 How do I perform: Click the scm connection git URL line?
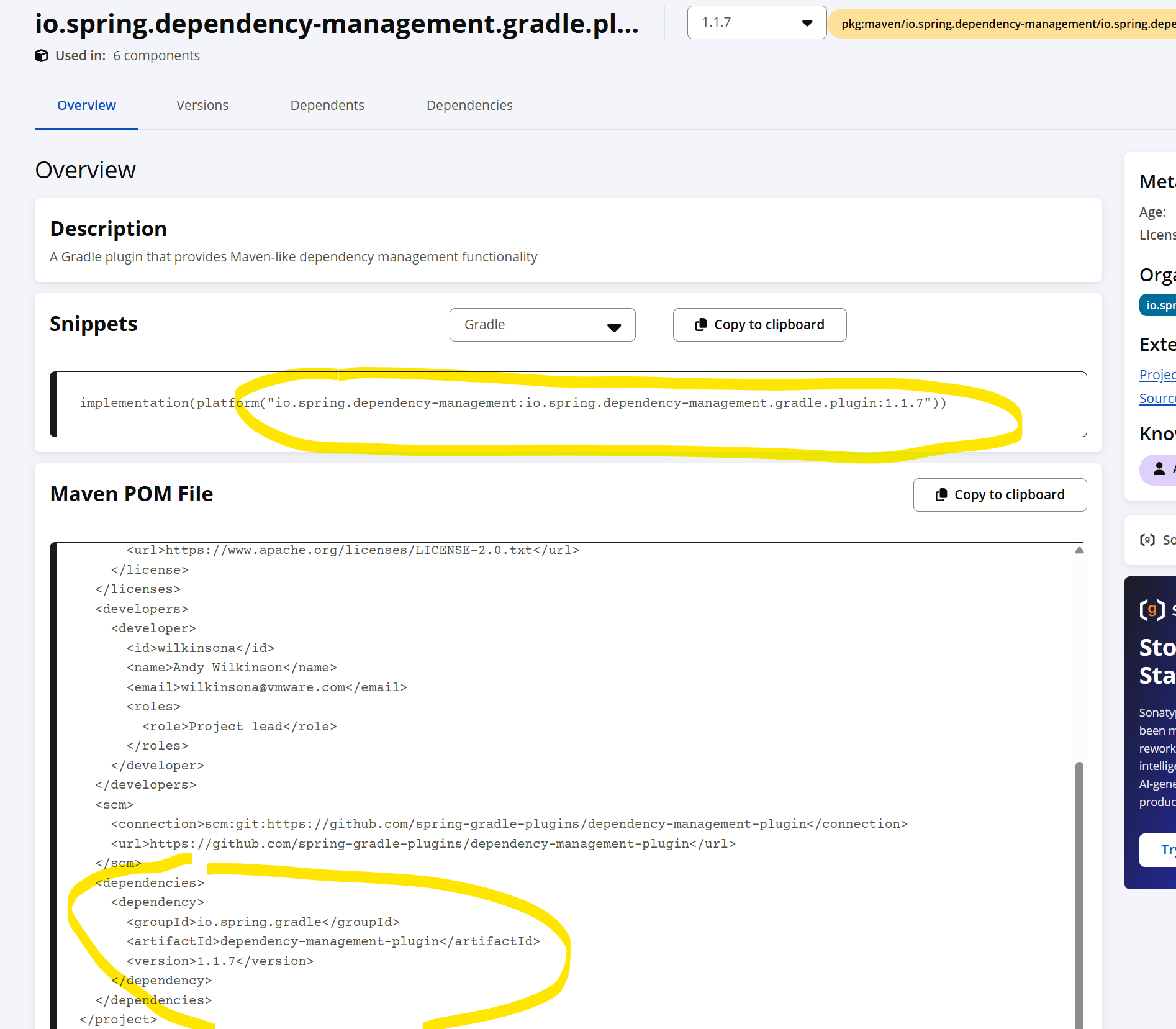pos(509,824)
